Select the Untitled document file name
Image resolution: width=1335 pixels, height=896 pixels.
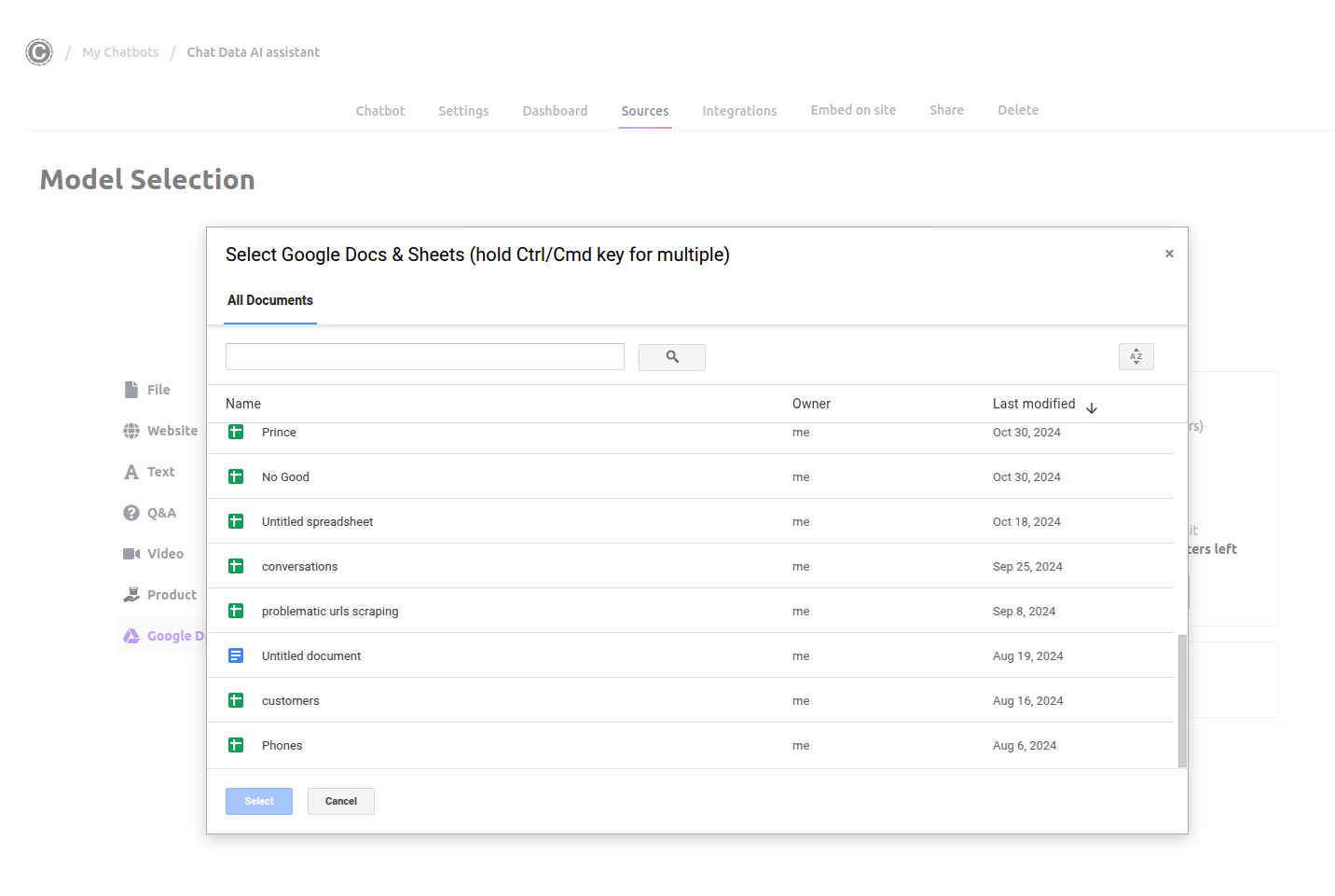pos(311,656)
